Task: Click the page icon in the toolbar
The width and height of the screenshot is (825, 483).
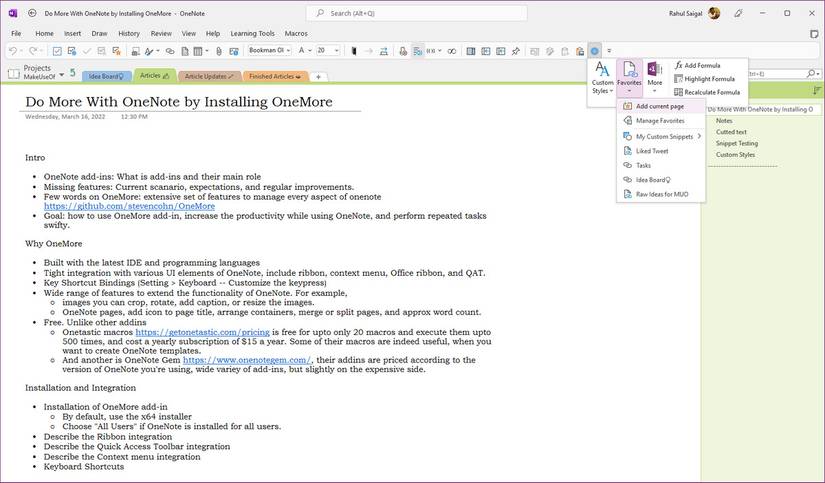Action: 185,51
